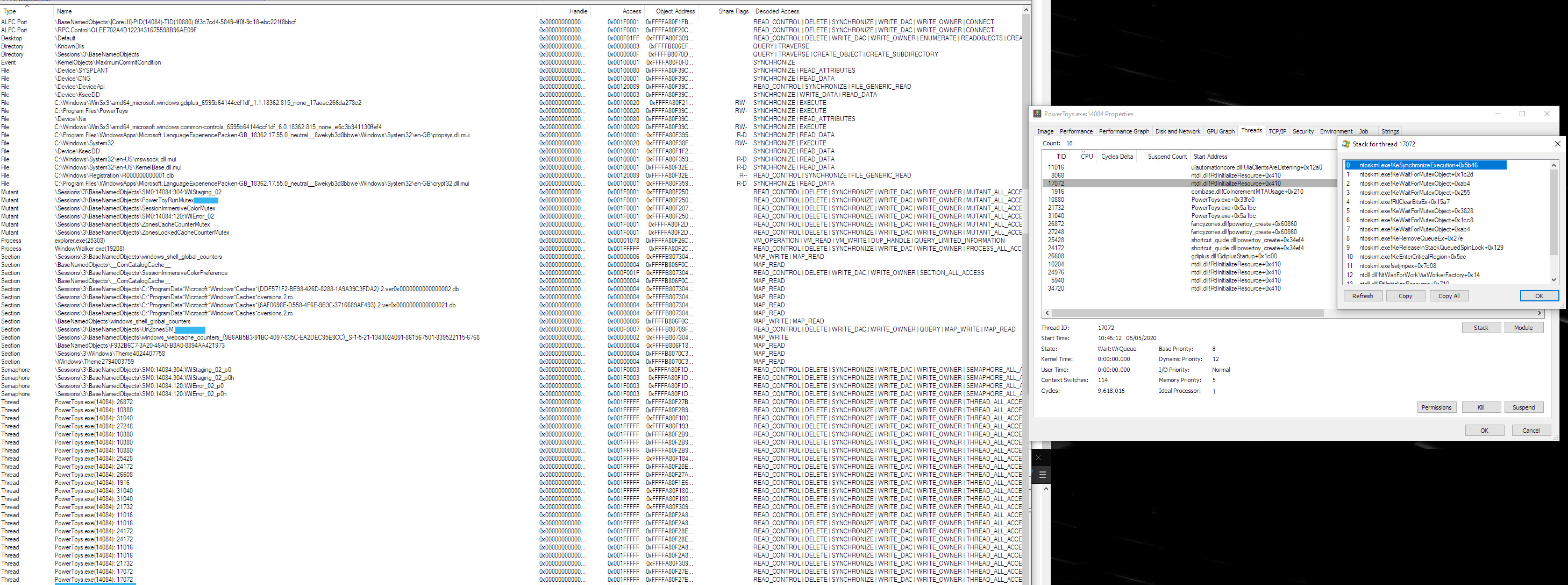Confirm OK in the Stack dialog
1568x585 pixels.
1539,295
